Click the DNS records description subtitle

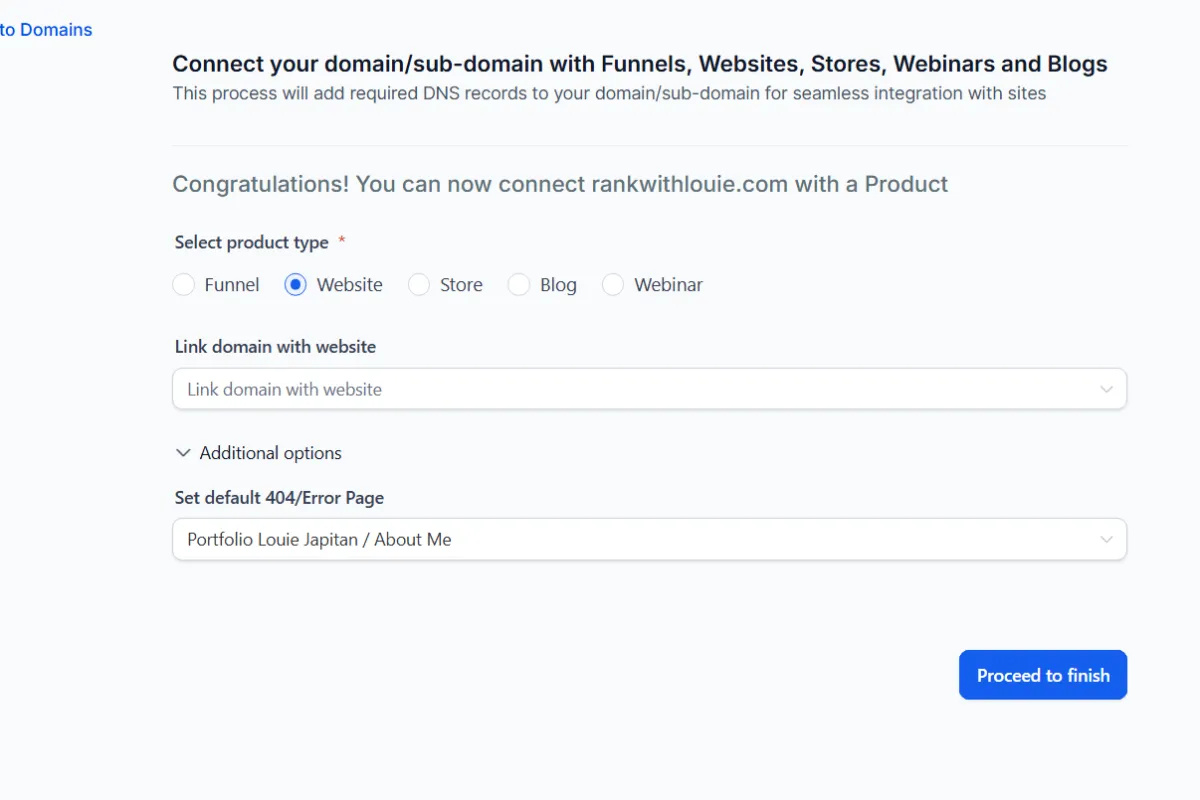coord(609,93)
